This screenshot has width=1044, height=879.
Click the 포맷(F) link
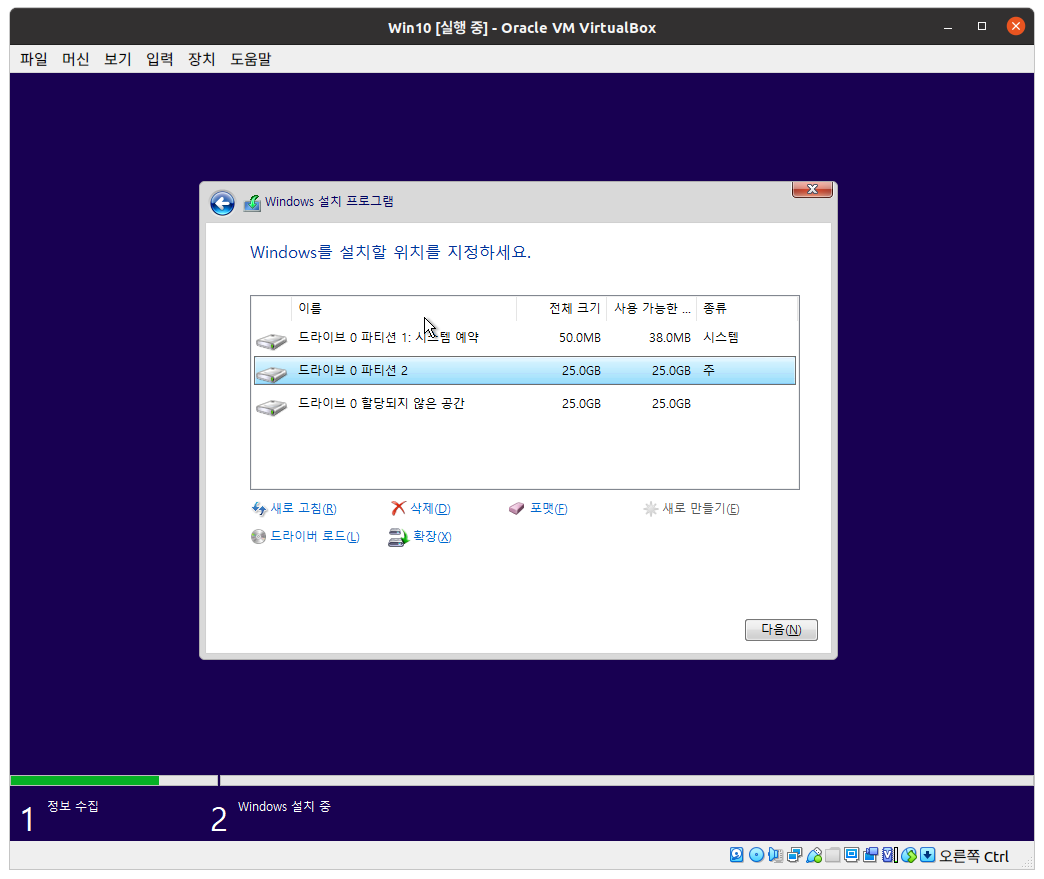tap(549, 509)
